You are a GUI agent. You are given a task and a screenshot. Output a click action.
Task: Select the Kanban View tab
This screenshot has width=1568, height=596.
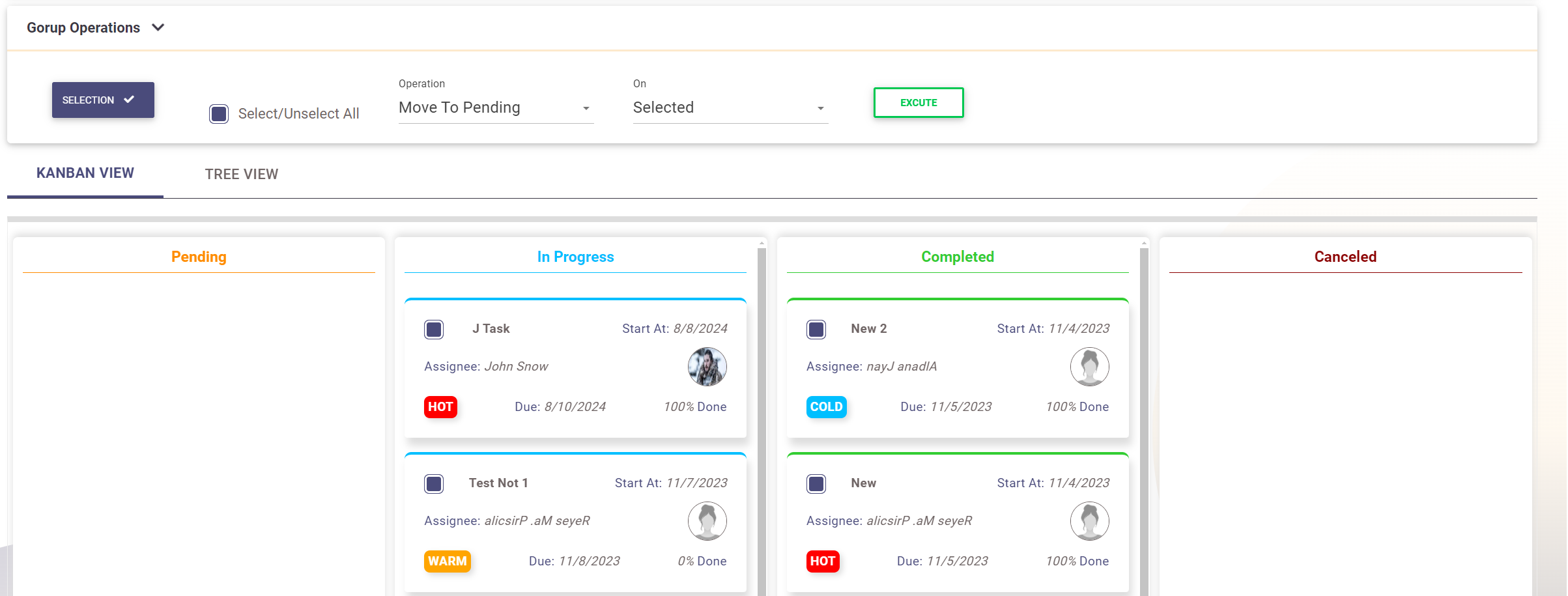pyautogui.click(x=85, y=173)
